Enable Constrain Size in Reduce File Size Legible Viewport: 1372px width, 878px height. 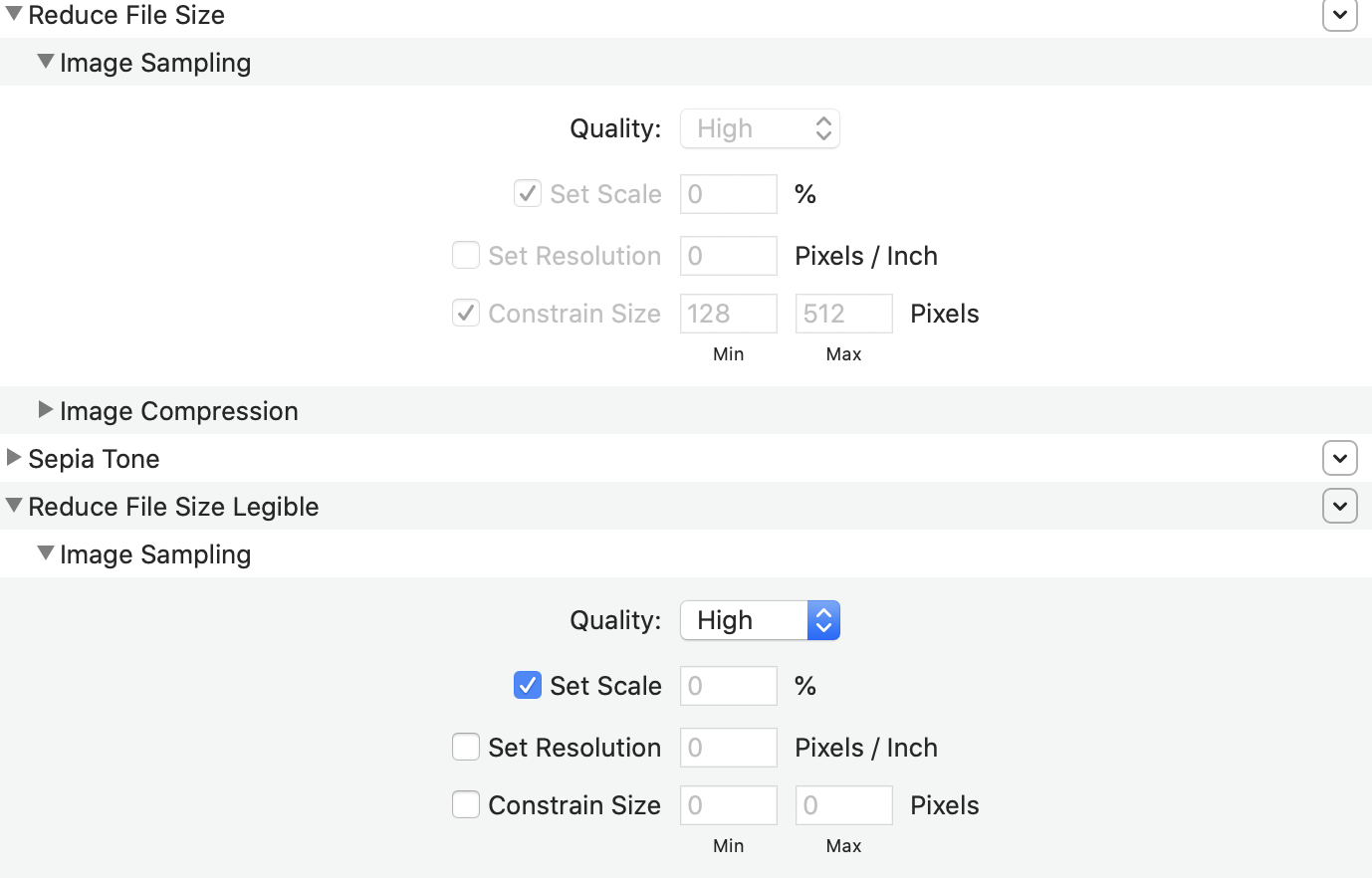[466, 804]
